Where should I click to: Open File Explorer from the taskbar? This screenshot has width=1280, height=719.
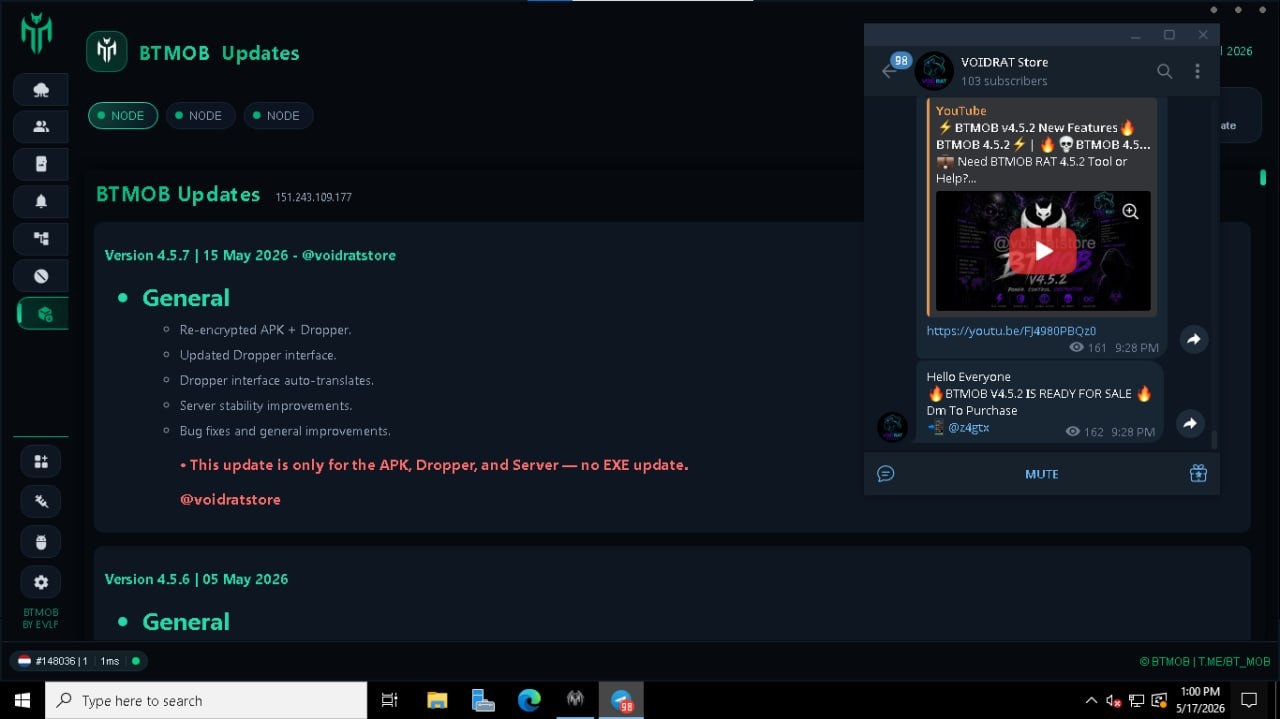pyautogui.click(x=437, y=700)
